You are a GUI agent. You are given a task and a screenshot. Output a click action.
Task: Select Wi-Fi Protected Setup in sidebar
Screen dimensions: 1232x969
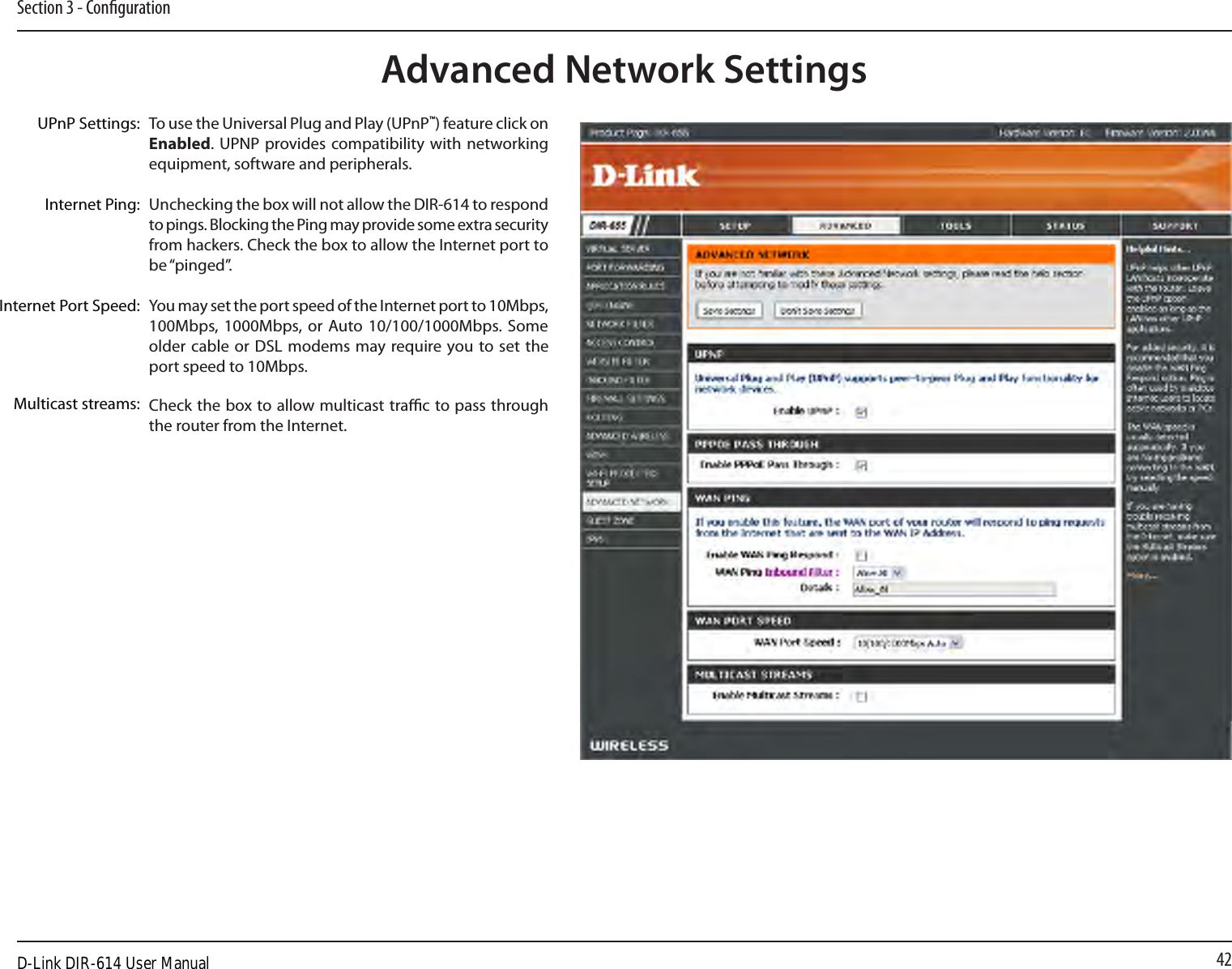[x=631, y=477]
